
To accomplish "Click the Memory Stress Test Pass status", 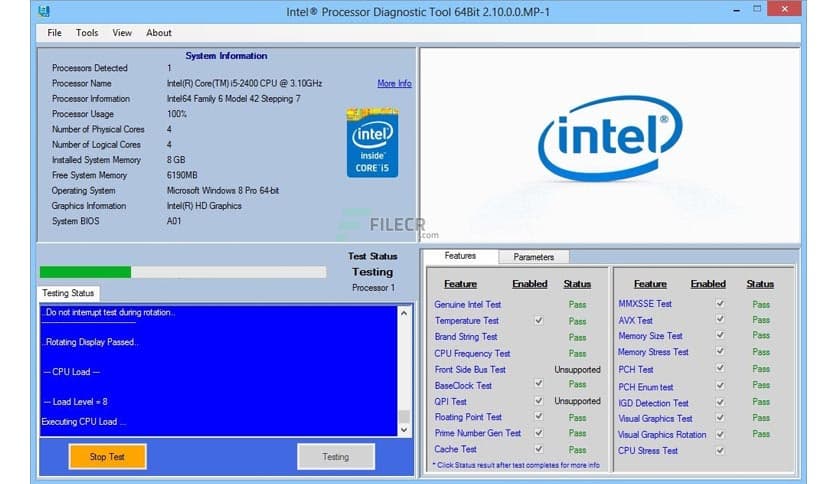I will 761,352.
